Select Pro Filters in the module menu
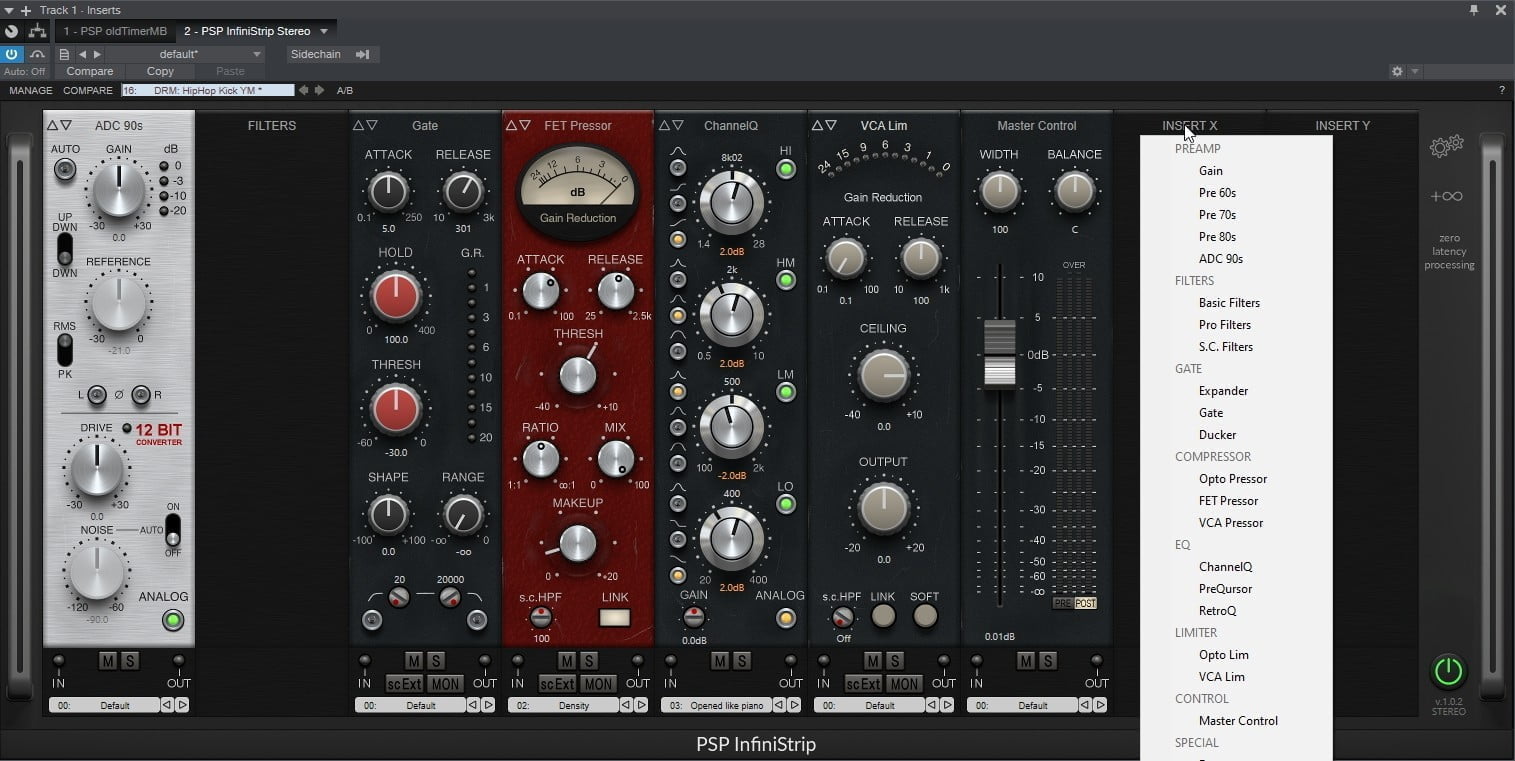Image resolution: width=1515 pixels, height=761 pixels. [x=1225, y=325]
